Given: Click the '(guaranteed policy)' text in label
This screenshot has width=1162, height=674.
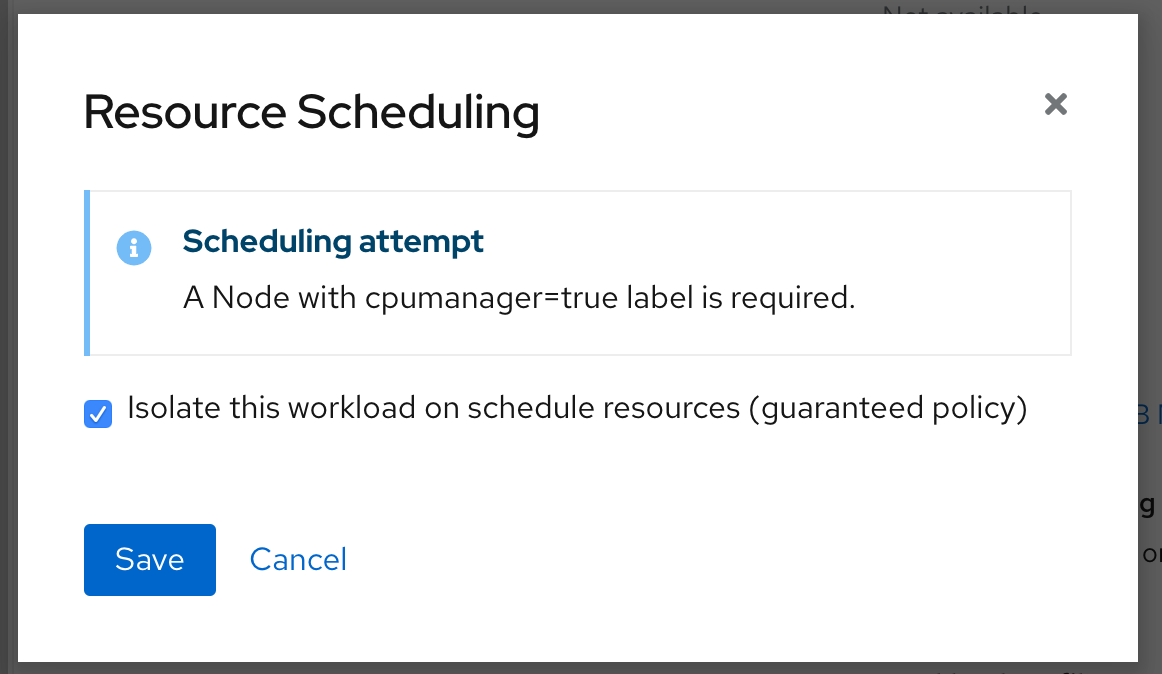Looking at the screenshot, I should (888, 409).
